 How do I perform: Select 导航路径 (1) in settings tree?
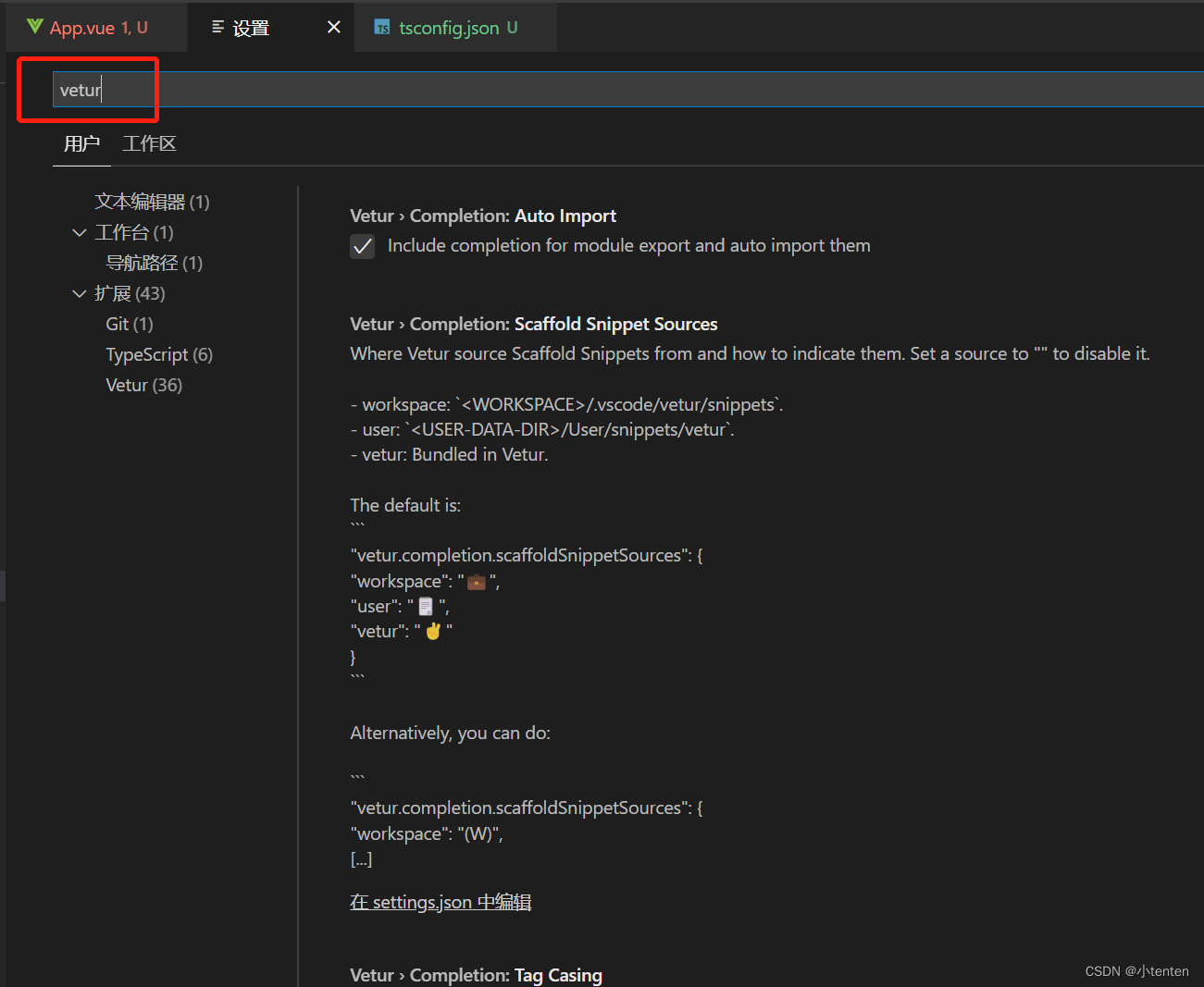154,263
